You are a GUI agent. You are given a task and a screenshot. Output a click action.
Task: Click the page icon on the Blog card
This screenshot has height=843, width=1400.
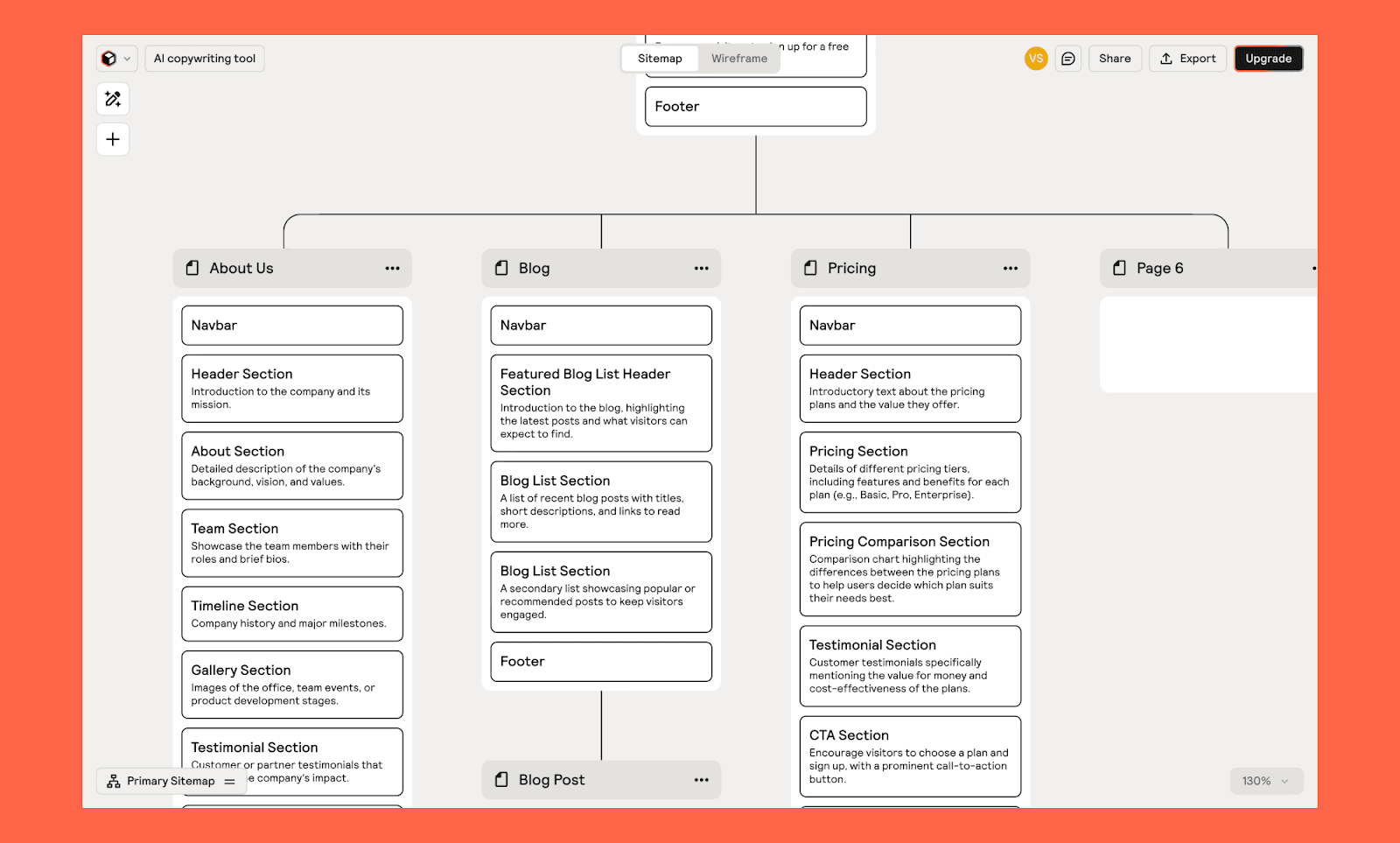tap(500, 268)
